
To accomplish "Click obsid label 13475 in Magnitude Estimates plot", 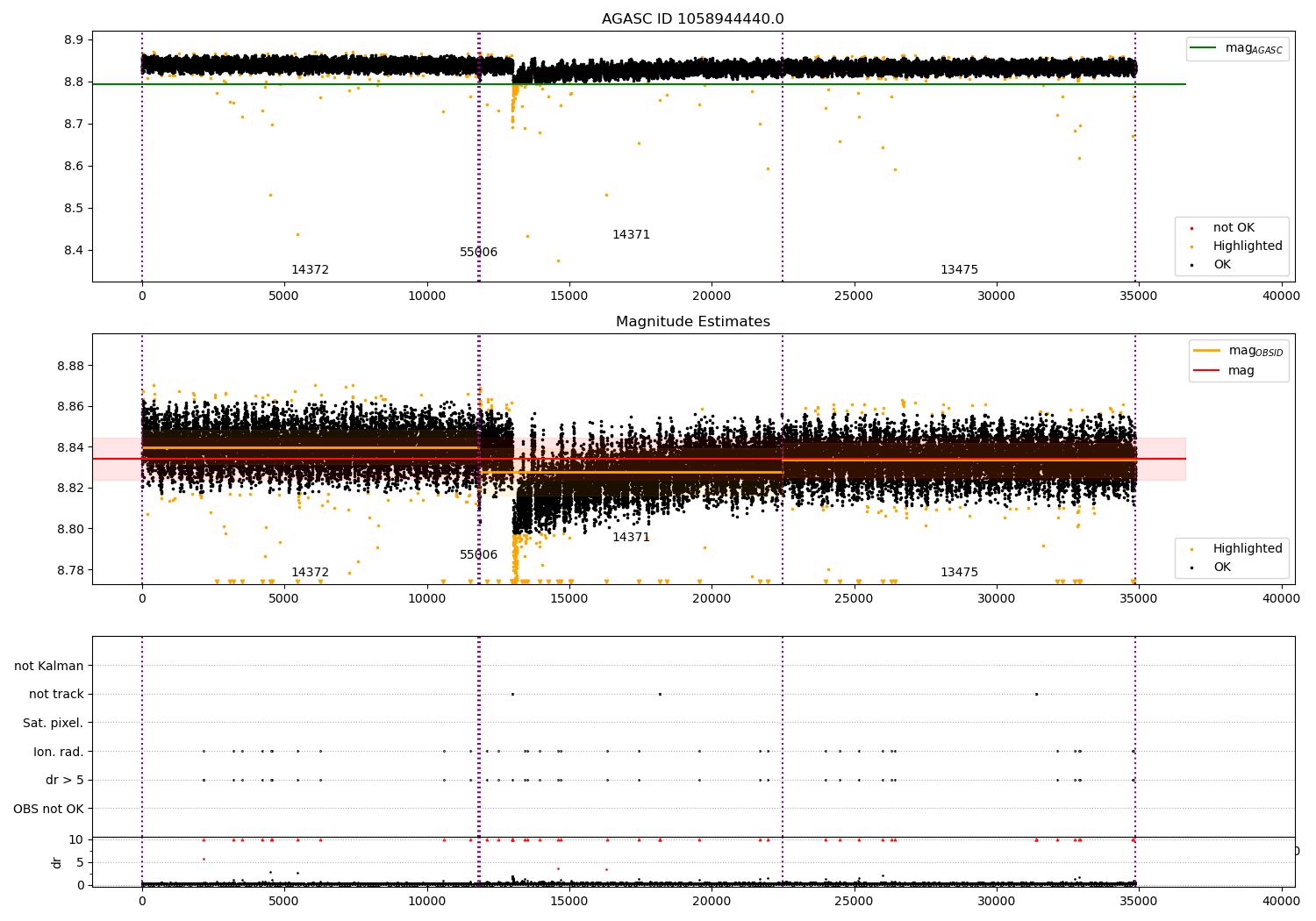I will 959,573.
